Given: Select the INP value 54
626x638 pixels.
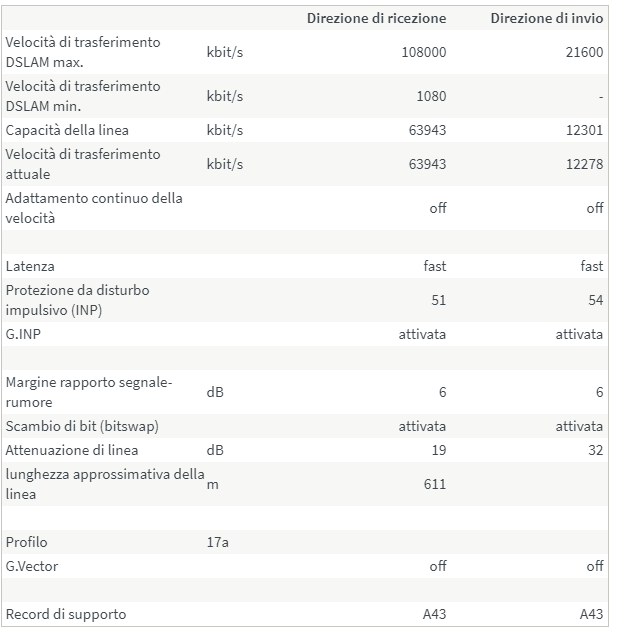Looking at the screenshot, I should tap(595, 300).
